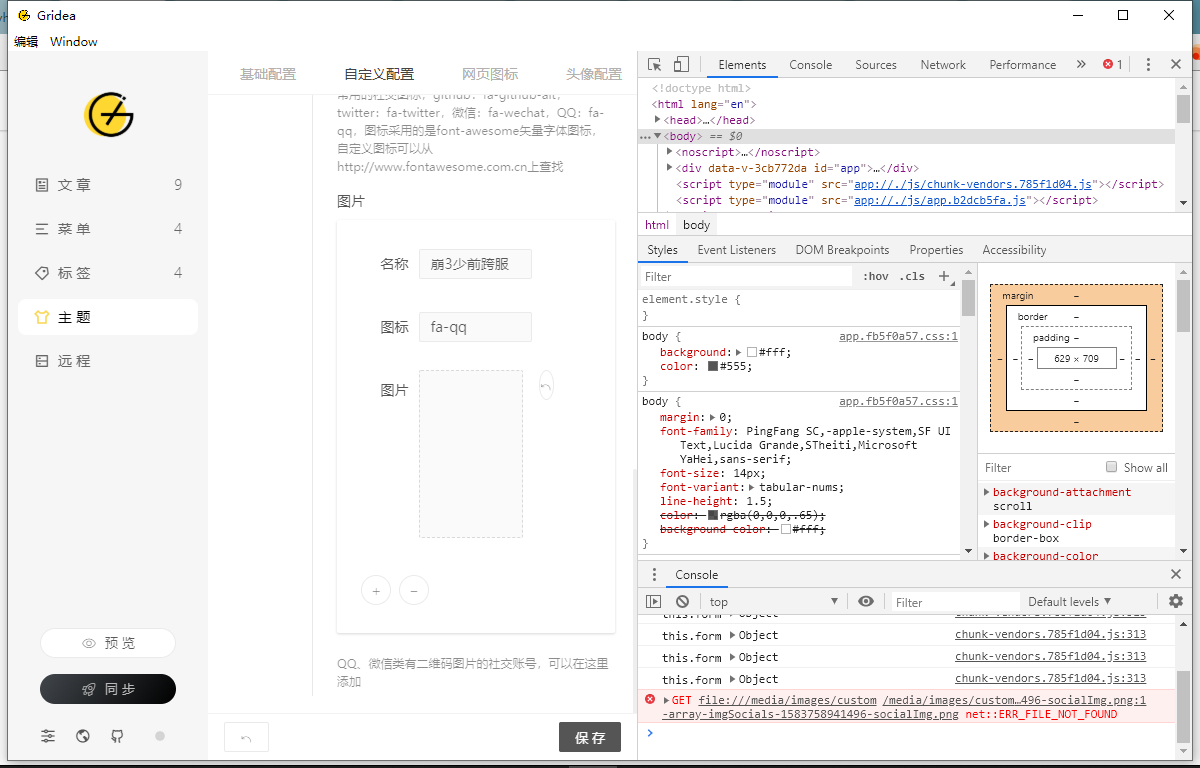
Task: Open DevTools three-dot customize menu
Action: click(x=1149, y=64)
